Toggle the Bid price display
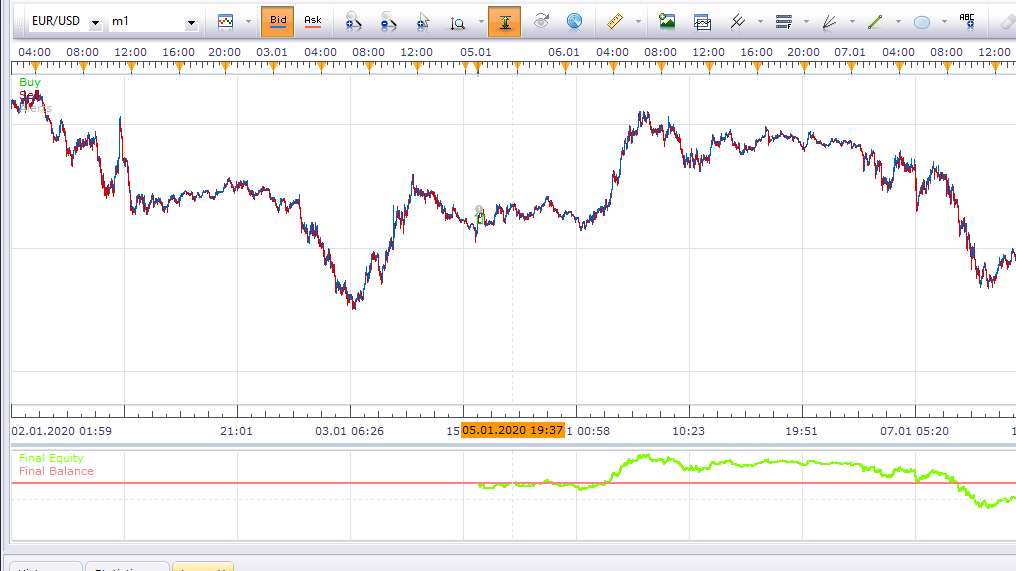 [x=278, y=21]
